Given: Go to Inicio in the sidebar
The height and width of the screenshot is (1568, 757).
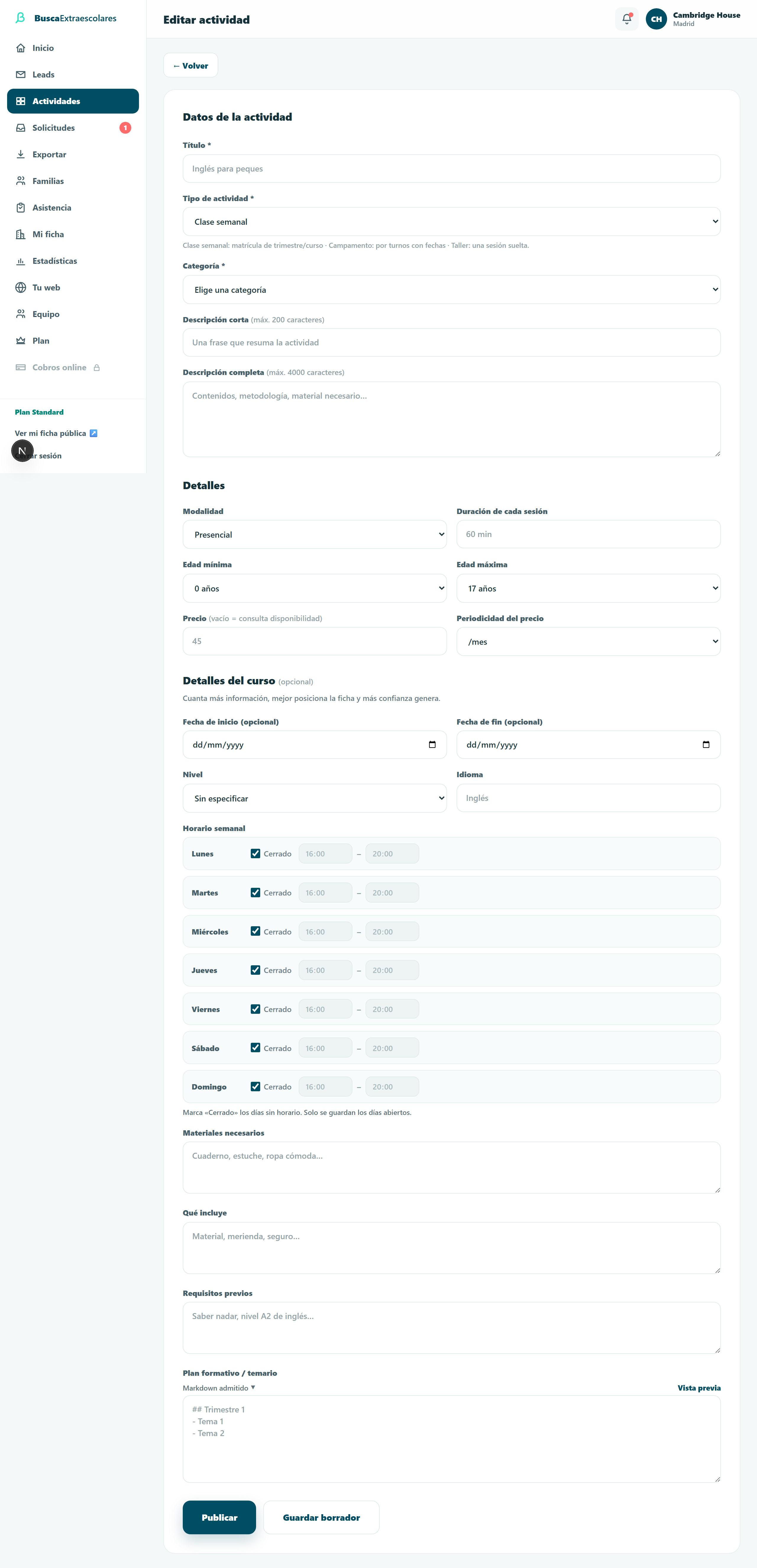Looking at the screenshot, I should coord(73,48).
